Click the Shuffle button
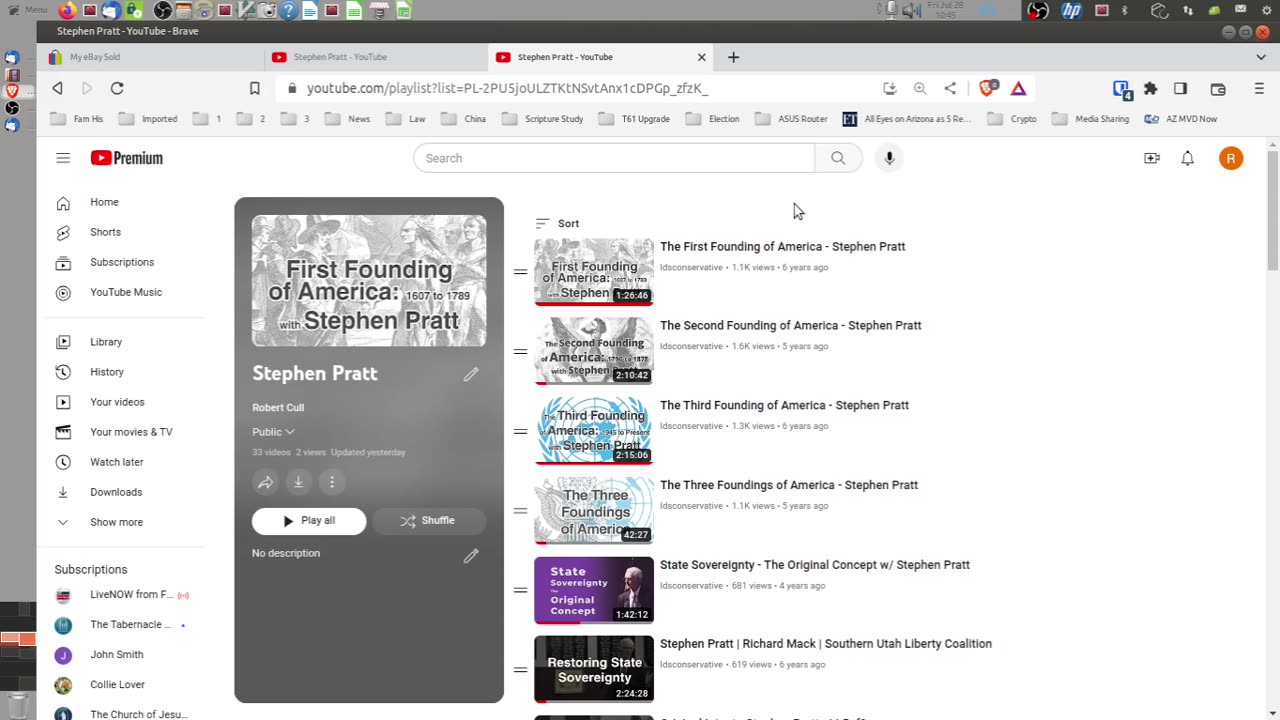This screenshot has width=1280, height=720. tap(428, 521)
